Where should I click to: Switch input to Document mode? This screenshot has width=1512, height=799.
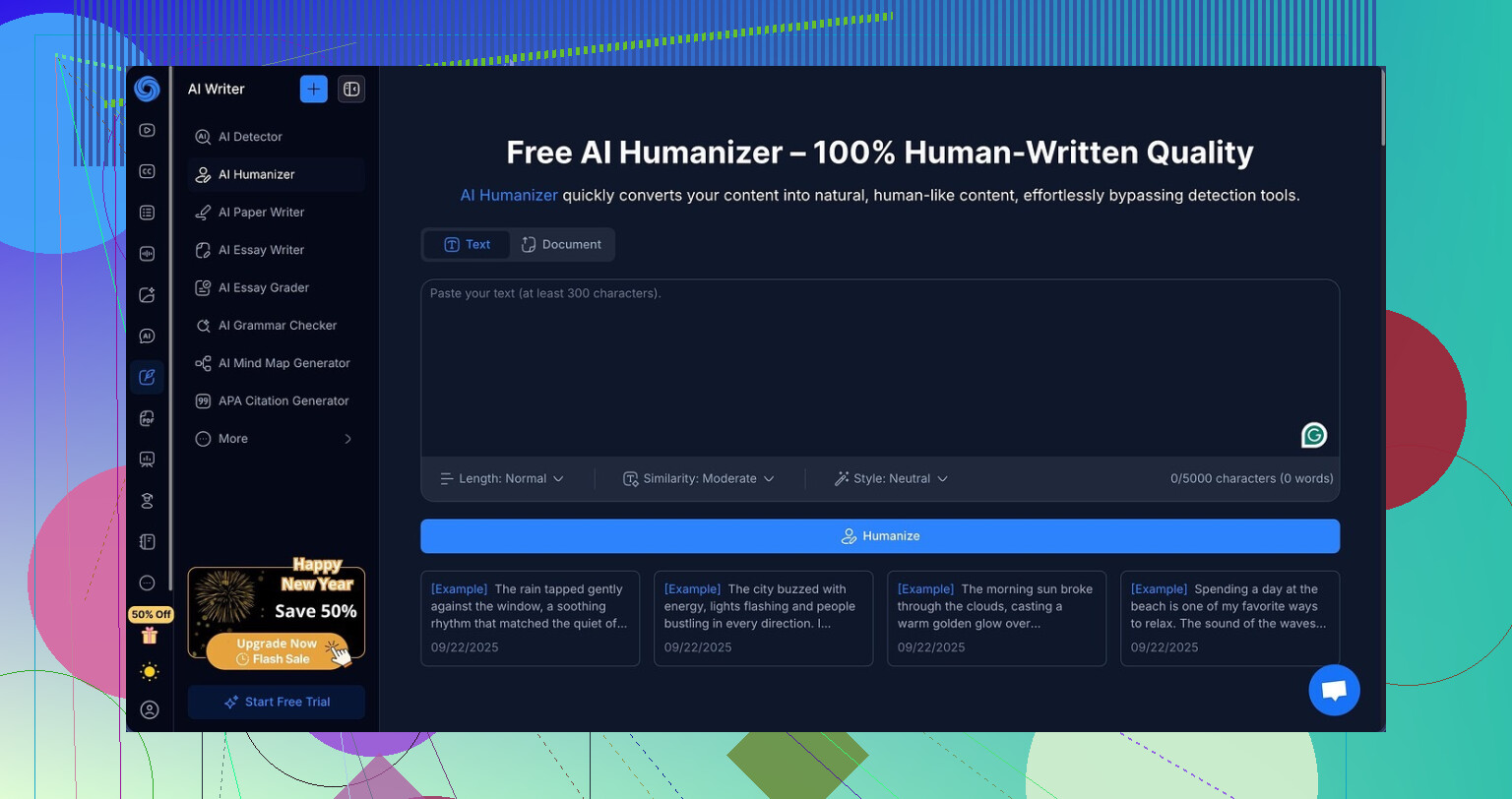point(561,245)
